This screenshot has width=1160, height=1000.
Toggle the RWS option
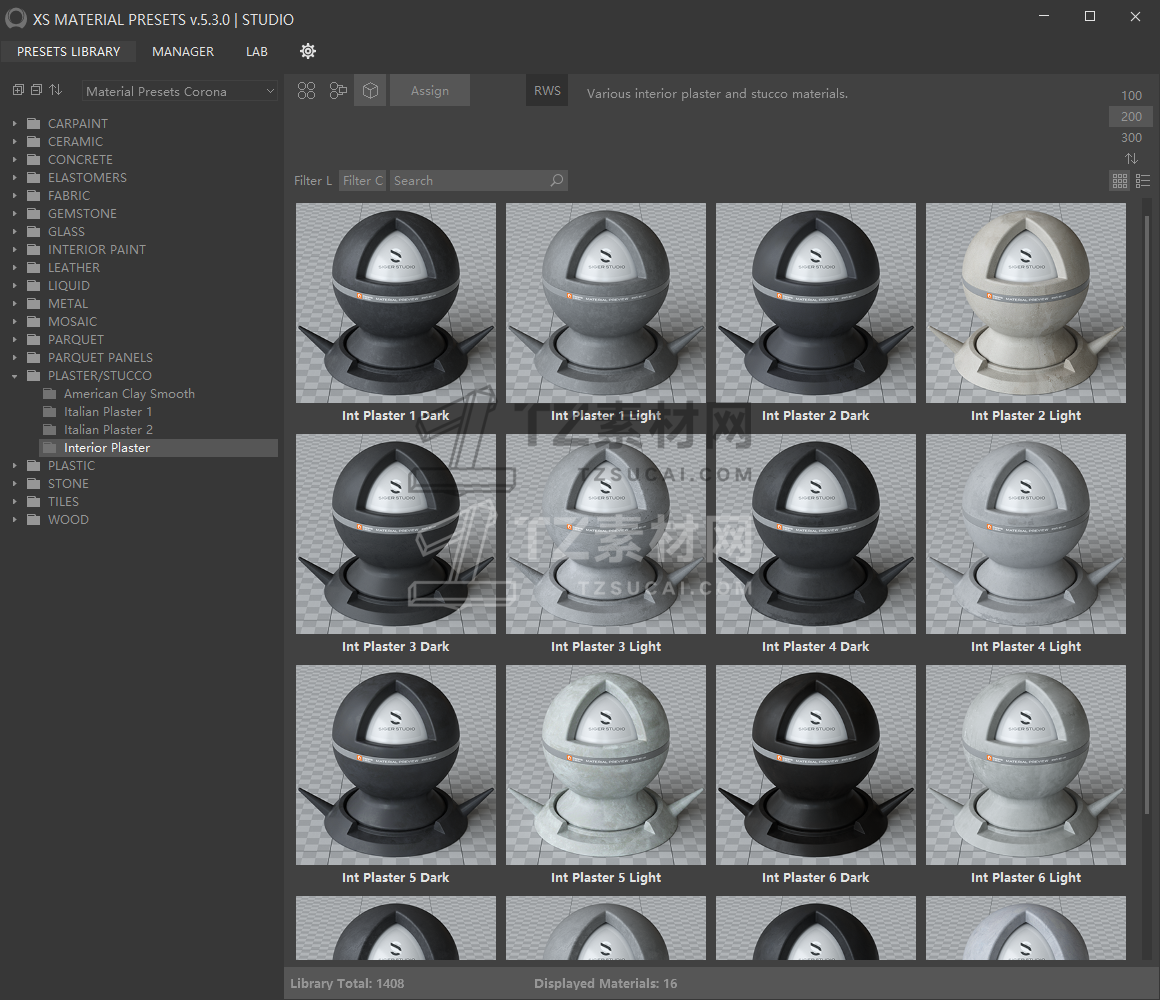(x=547, y=91)
